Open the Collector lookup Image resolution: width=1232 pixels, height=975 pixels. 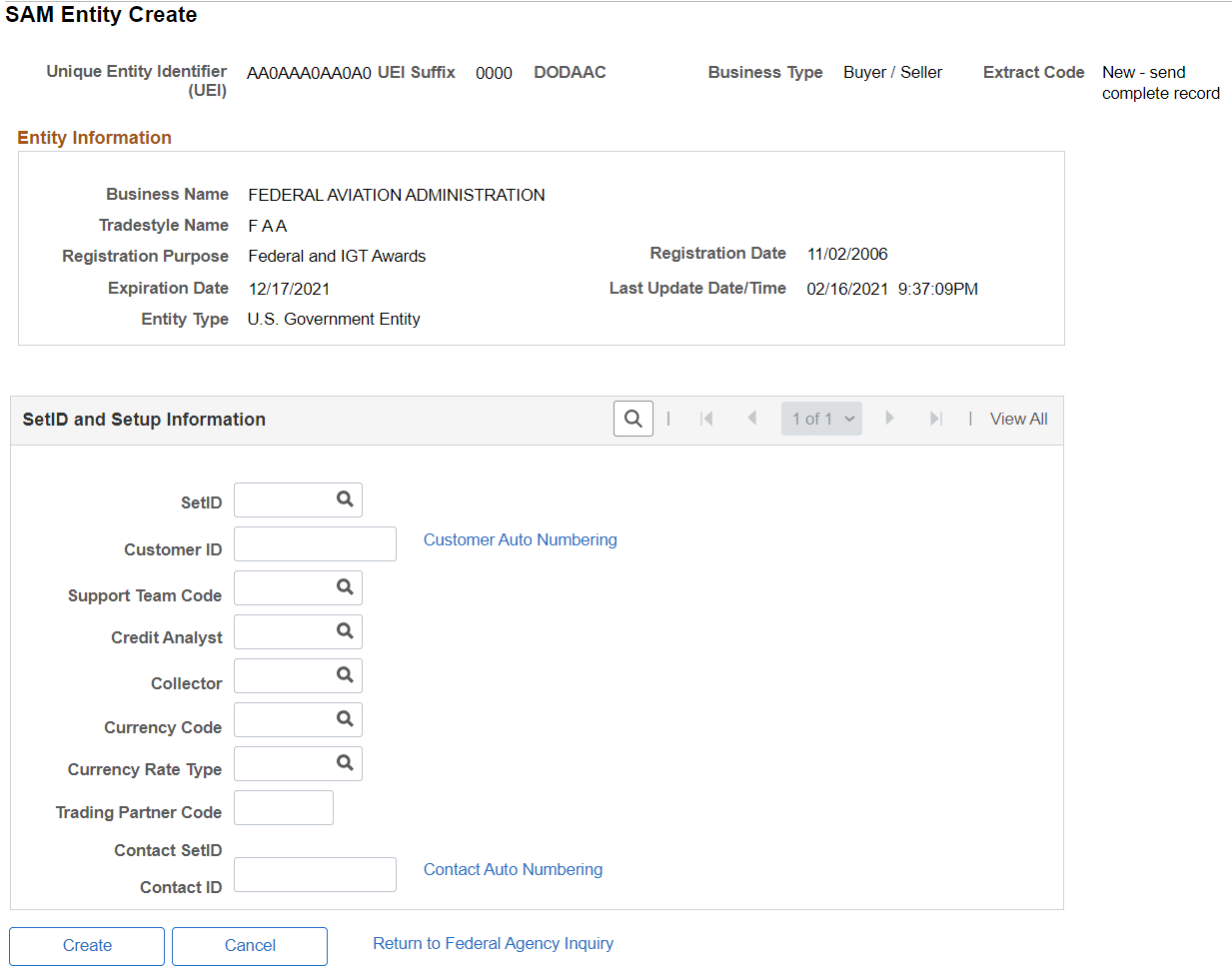345,675
